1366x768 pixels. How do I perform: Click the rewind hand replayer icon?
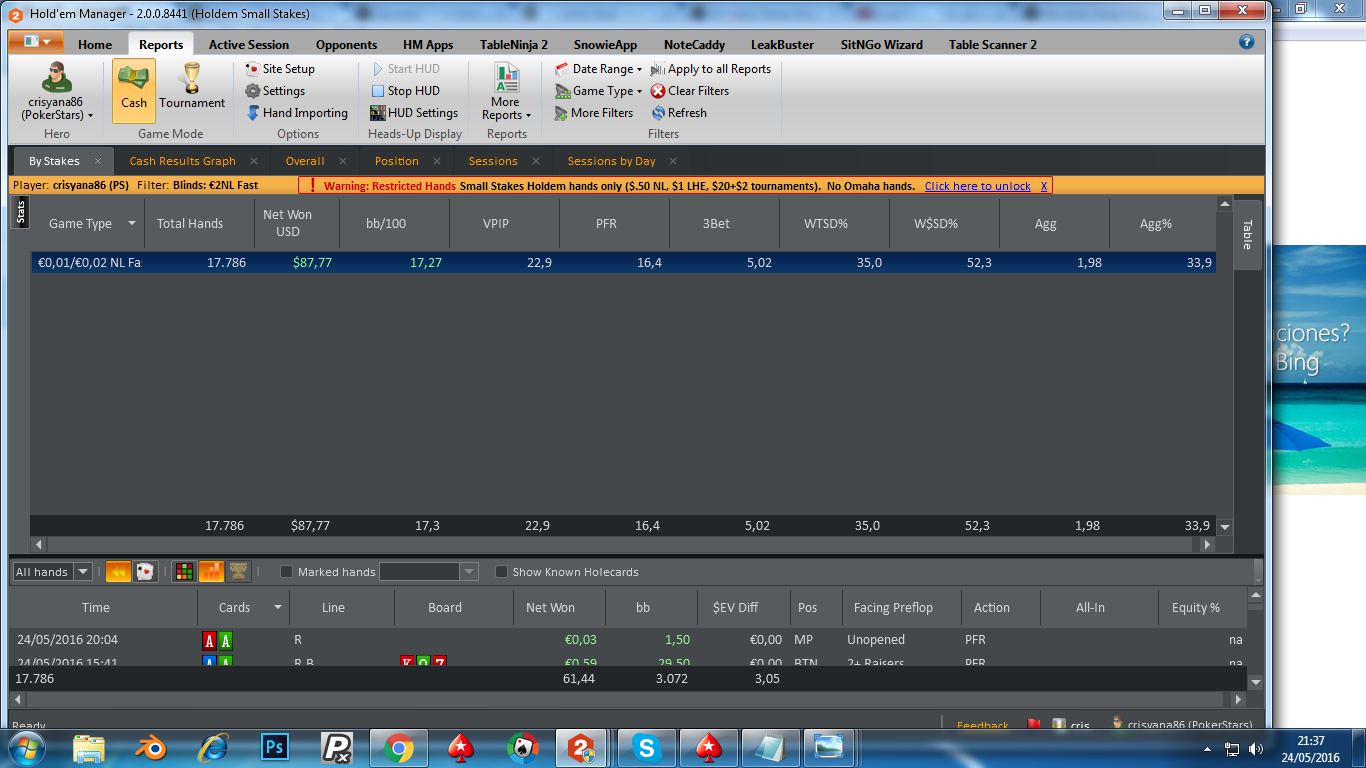(117, 571)
